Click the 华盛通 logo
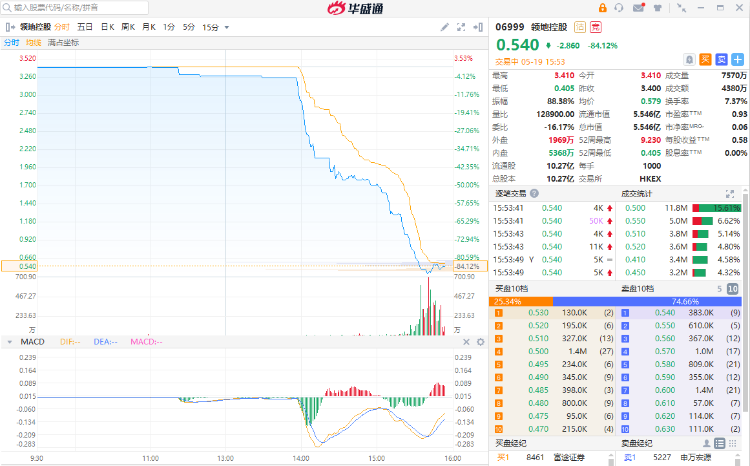The image size is (750, 466). (355, 8)
